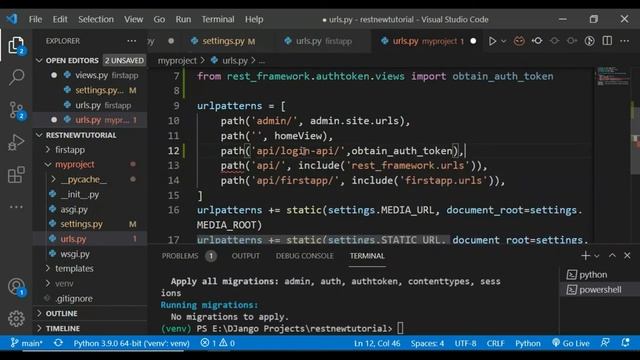The image size is (640, 360).
Task: Click the go-to-change icon in editor toolbar
Action: [537, 41]
